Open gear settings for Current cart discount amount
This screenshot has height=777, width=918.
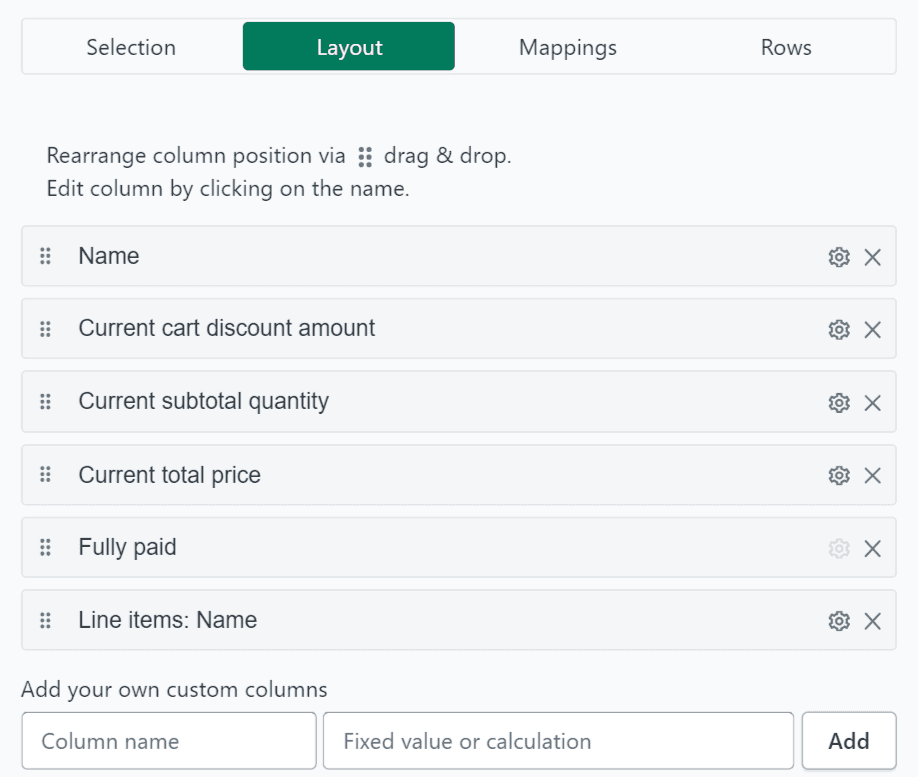coord(839,330)
